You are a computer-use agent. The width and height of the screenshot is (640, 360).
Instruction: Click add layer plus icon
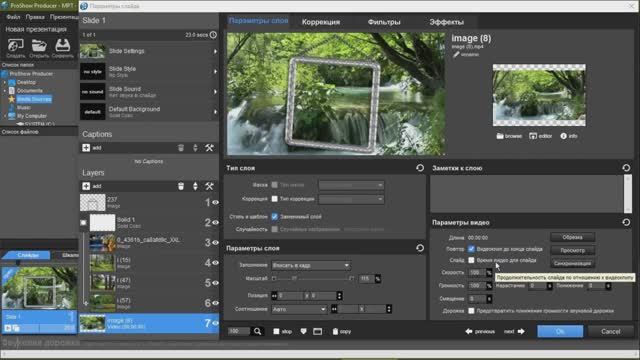[x=86, y=186]
